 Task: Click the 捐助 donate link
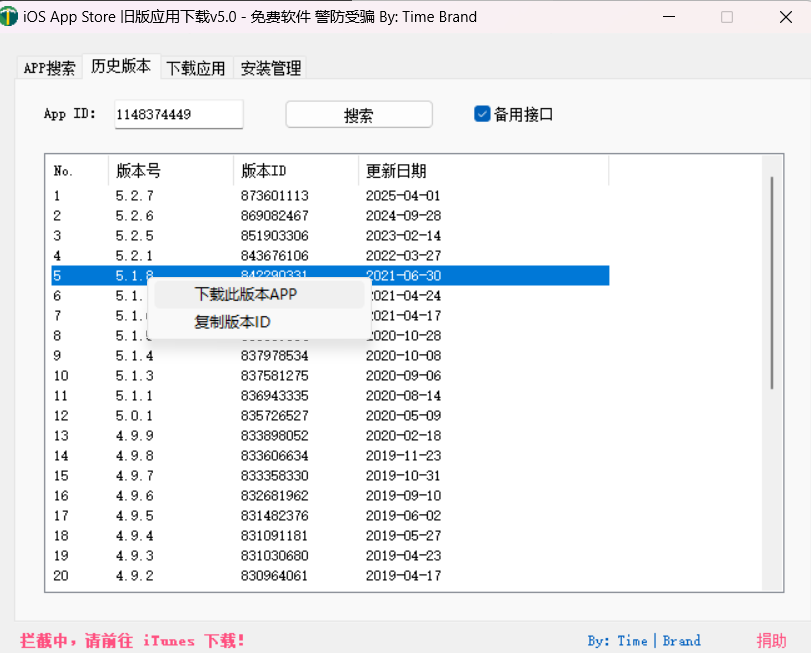tap(771, 641)
